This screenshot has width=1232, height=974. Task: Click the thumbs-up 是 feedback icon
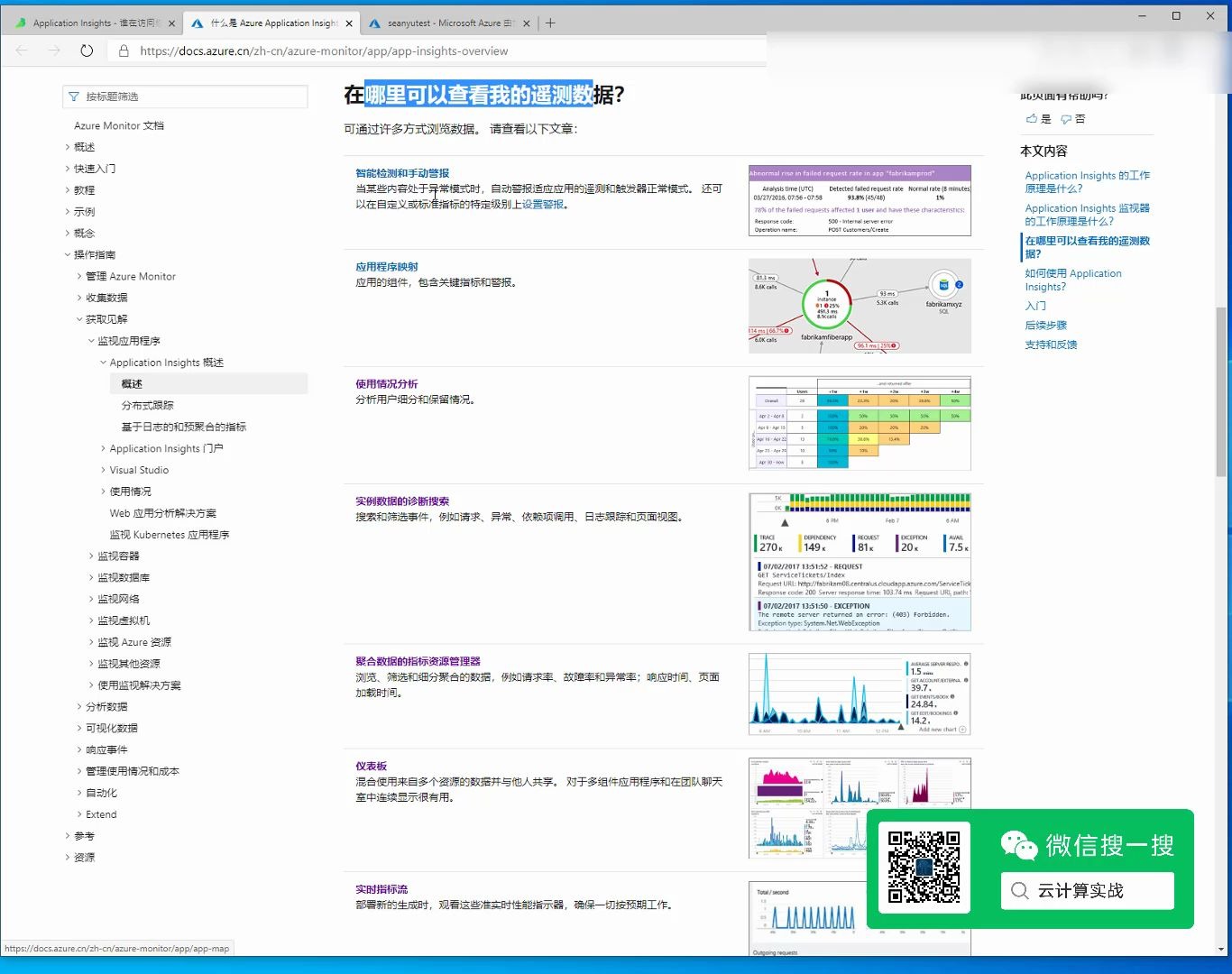pyautogui.click(x=1032, y=118)
